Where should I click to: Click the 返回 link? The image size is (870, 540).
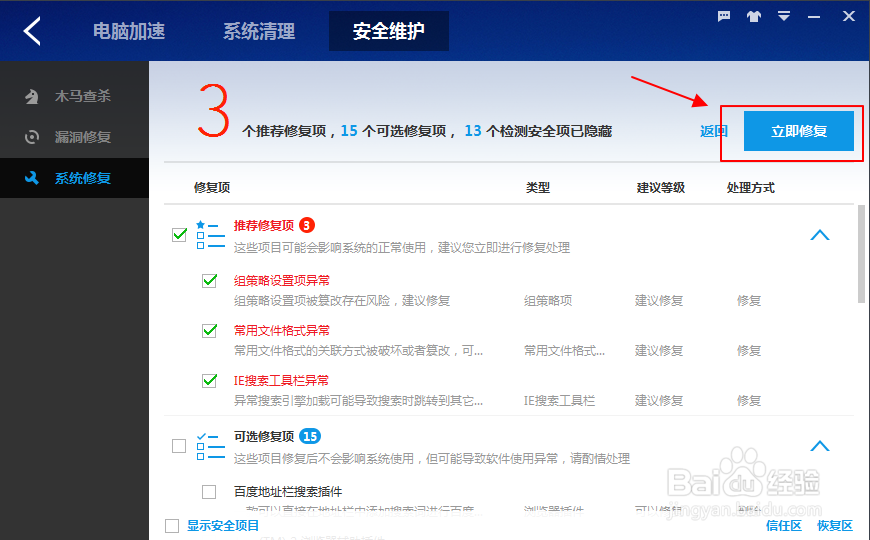pos(714,131)
